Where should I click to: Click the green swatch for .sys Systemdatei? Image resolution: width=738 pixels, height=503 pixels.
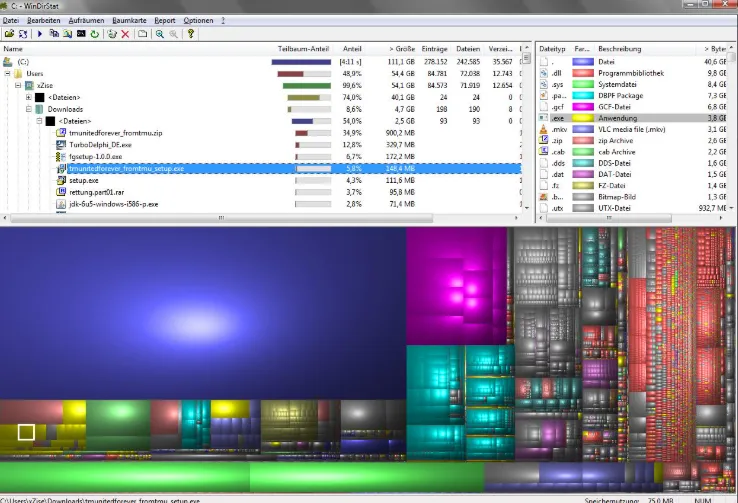[583, 84]
